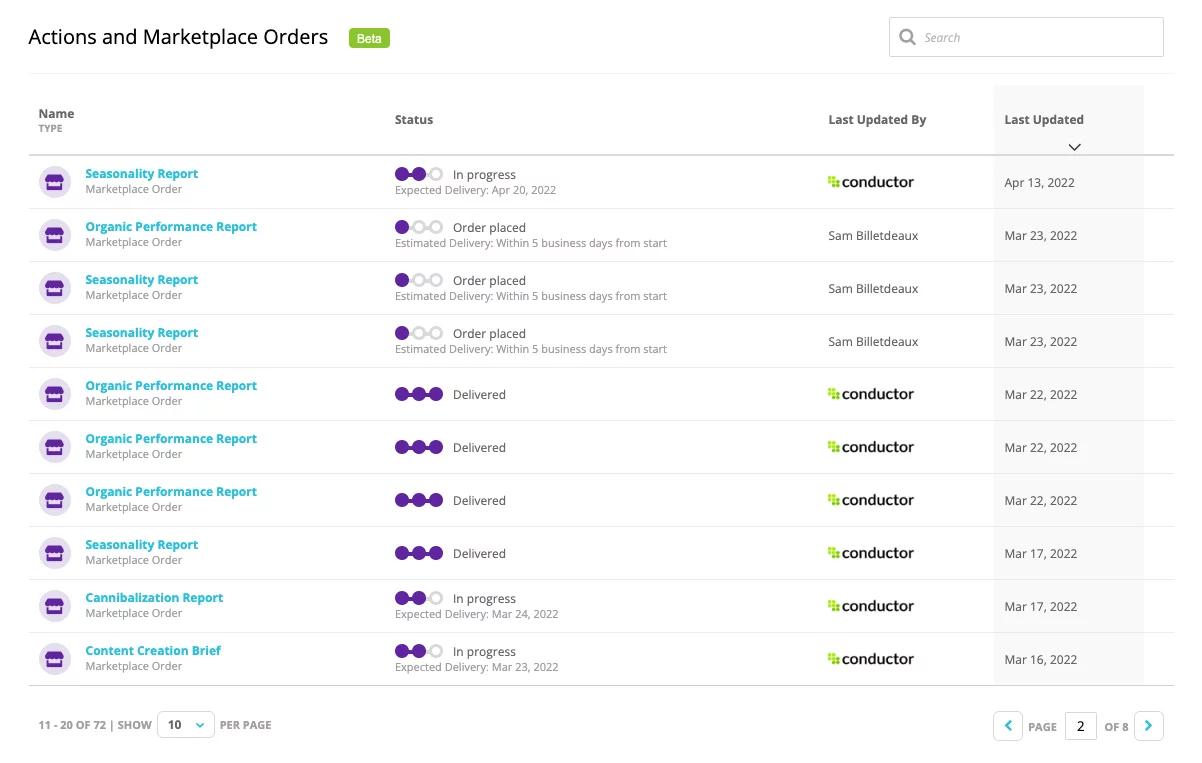Click Conductor logo in the Mar 16 row
1202x763 pixels.
click(x=871, y=659)
